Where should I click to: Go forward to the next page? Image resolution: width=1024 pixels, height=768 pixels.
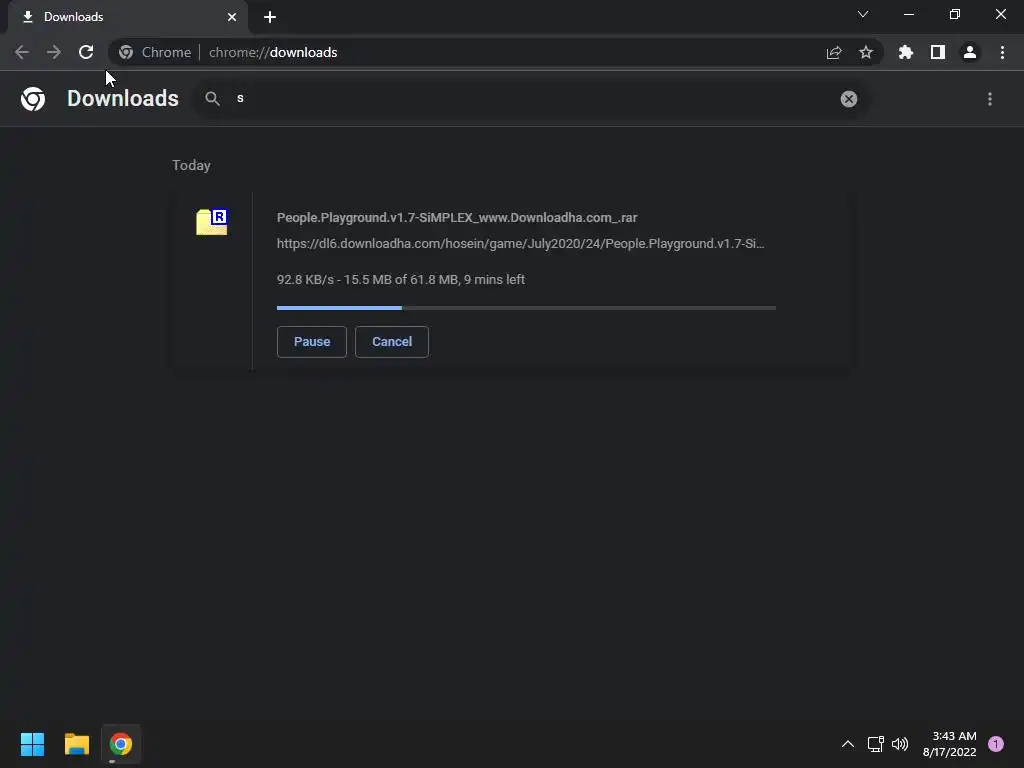click(x=54, y=52)
